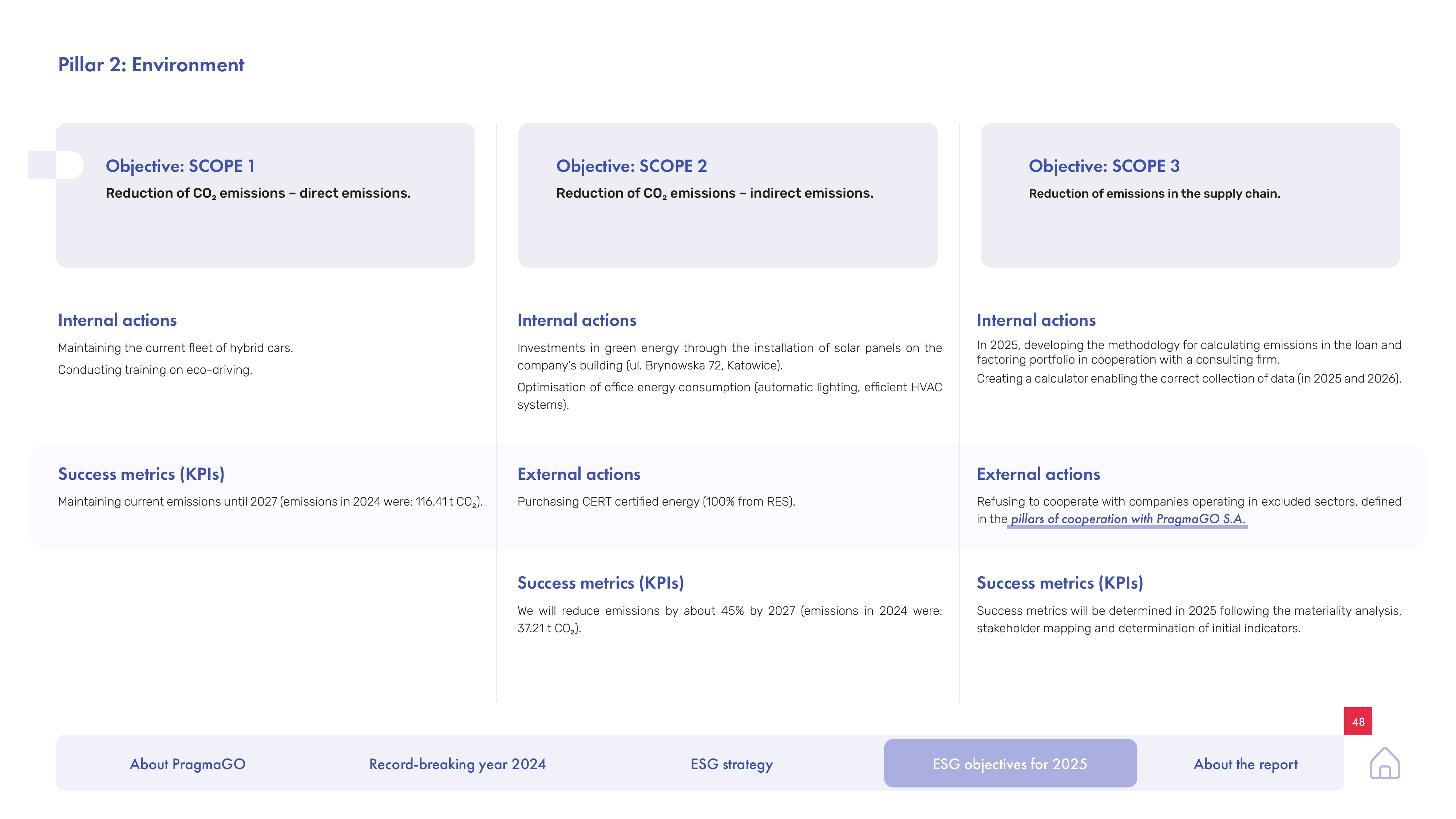This screenshot has width=1456, height=819.
Task: Click 'indirect emissions' subtitle under SCOPE 2
Action: [x=715, y=193]
